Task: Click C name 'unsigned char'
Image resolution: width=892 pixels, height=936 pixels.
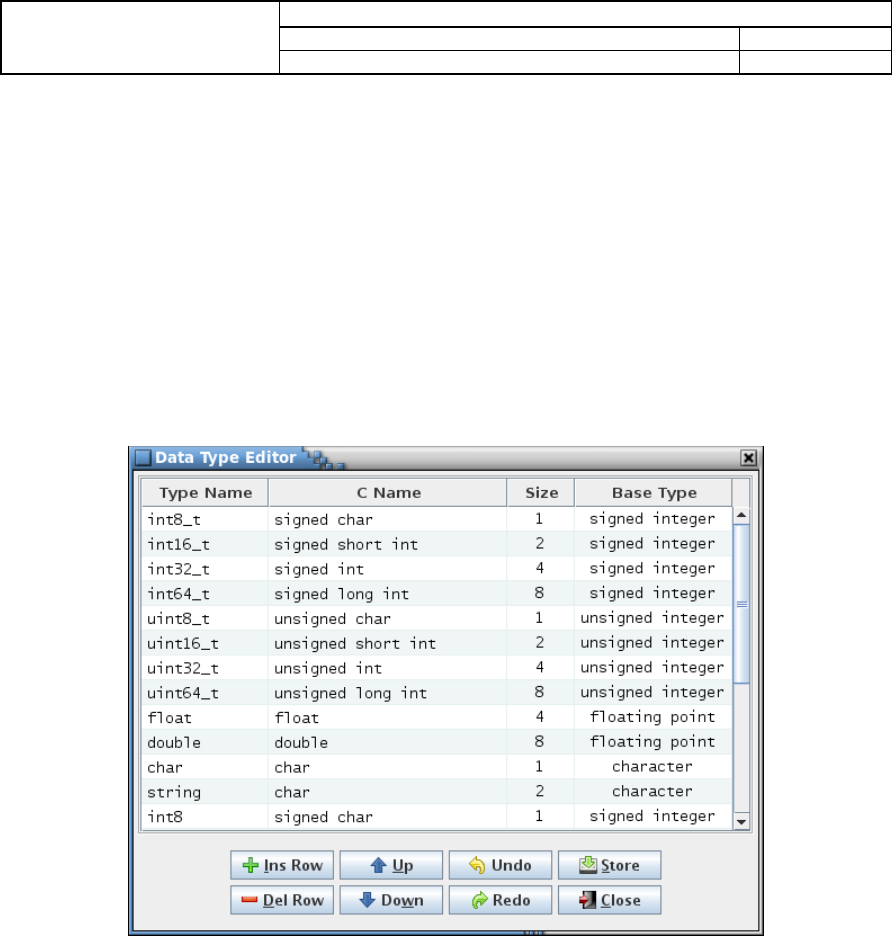Action: coord(388,618)
